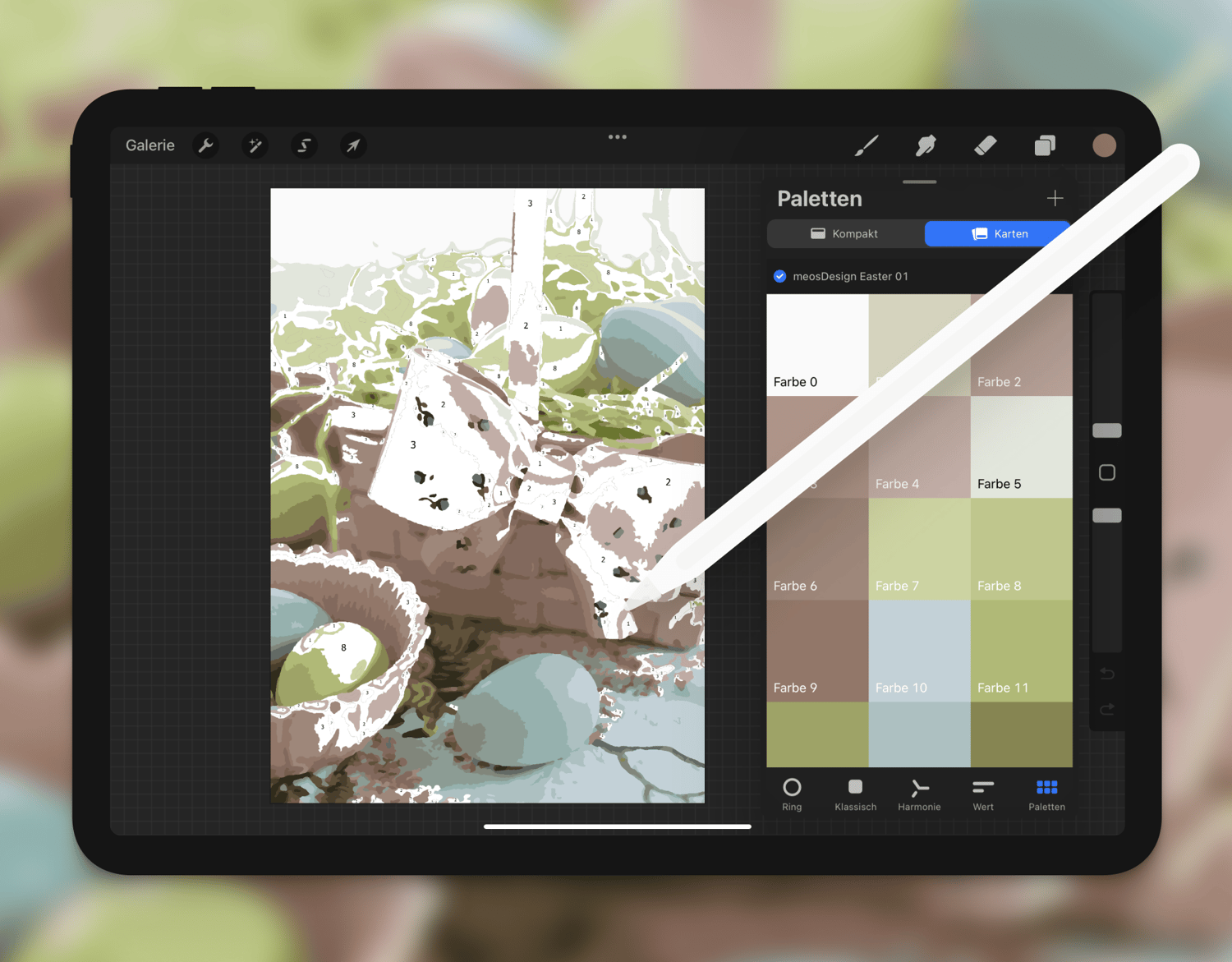The image size is (1232, 962).
Task: Select the Farbe 0 white swatch
Action: click(817, 345)
